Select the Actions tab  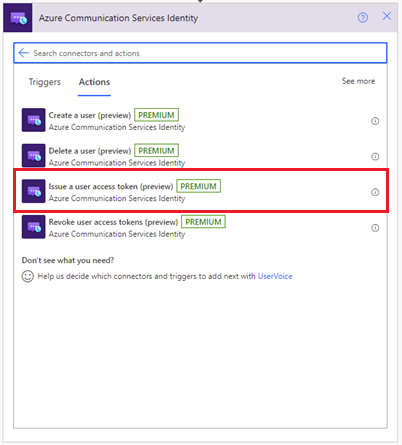(94, 82)
